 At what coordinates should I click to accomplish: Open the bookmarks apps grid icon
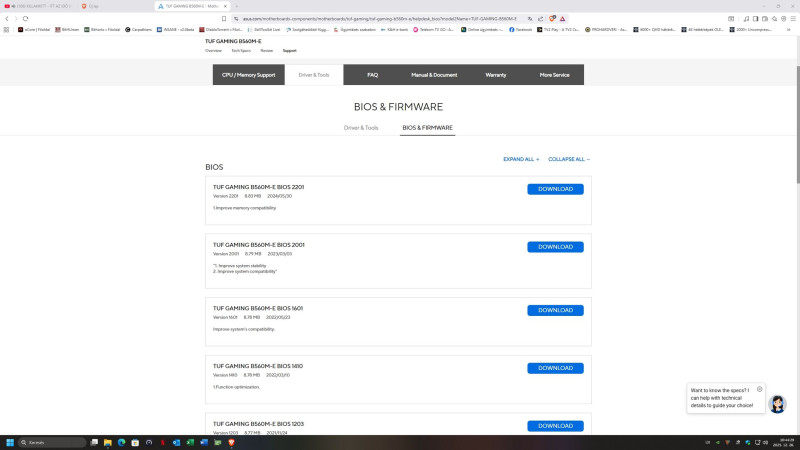[6, 30]
